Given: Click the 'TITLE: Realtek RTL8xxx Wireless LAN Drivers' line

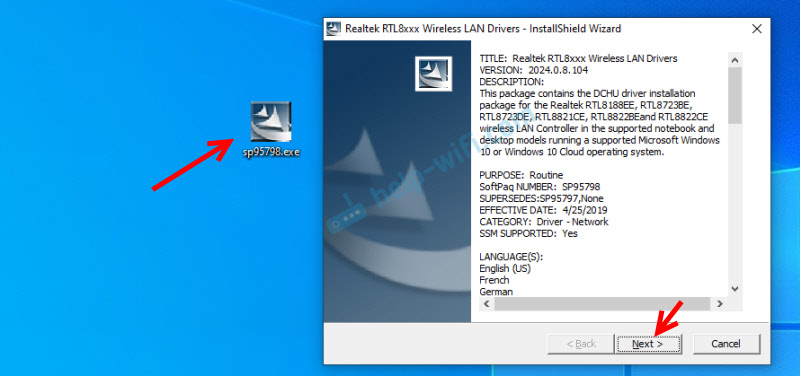Looking at the screenshot, I should pos(579,59).
